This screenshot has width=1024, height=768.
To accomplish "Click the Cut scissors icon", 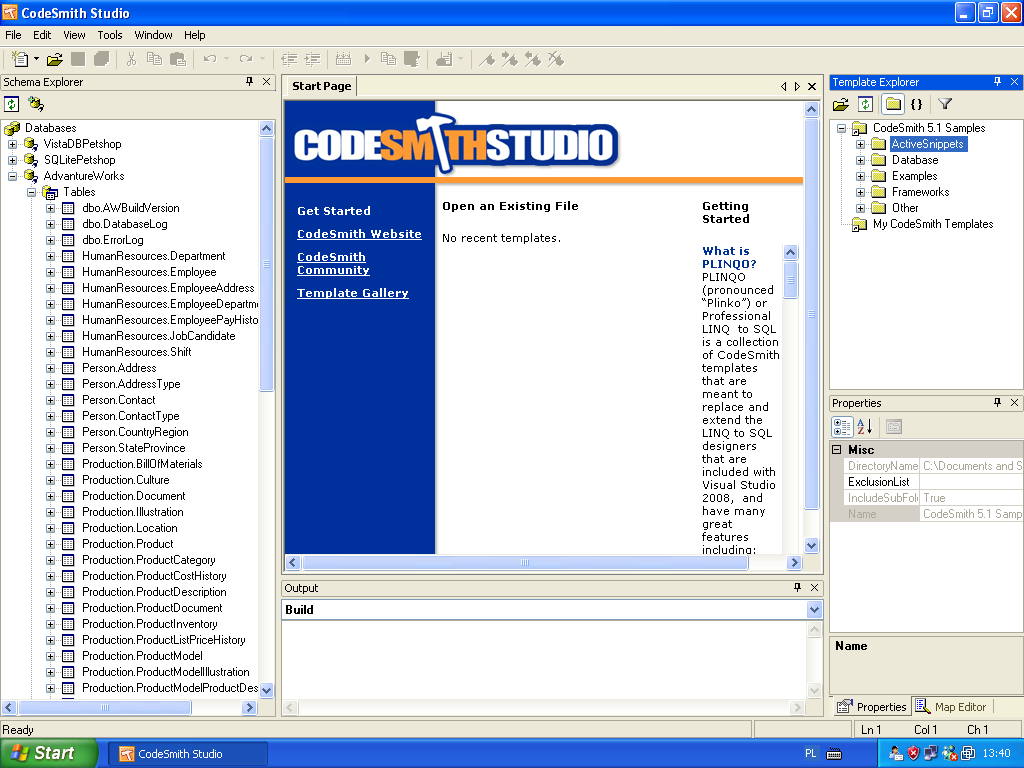I will [x=131, y=59].
